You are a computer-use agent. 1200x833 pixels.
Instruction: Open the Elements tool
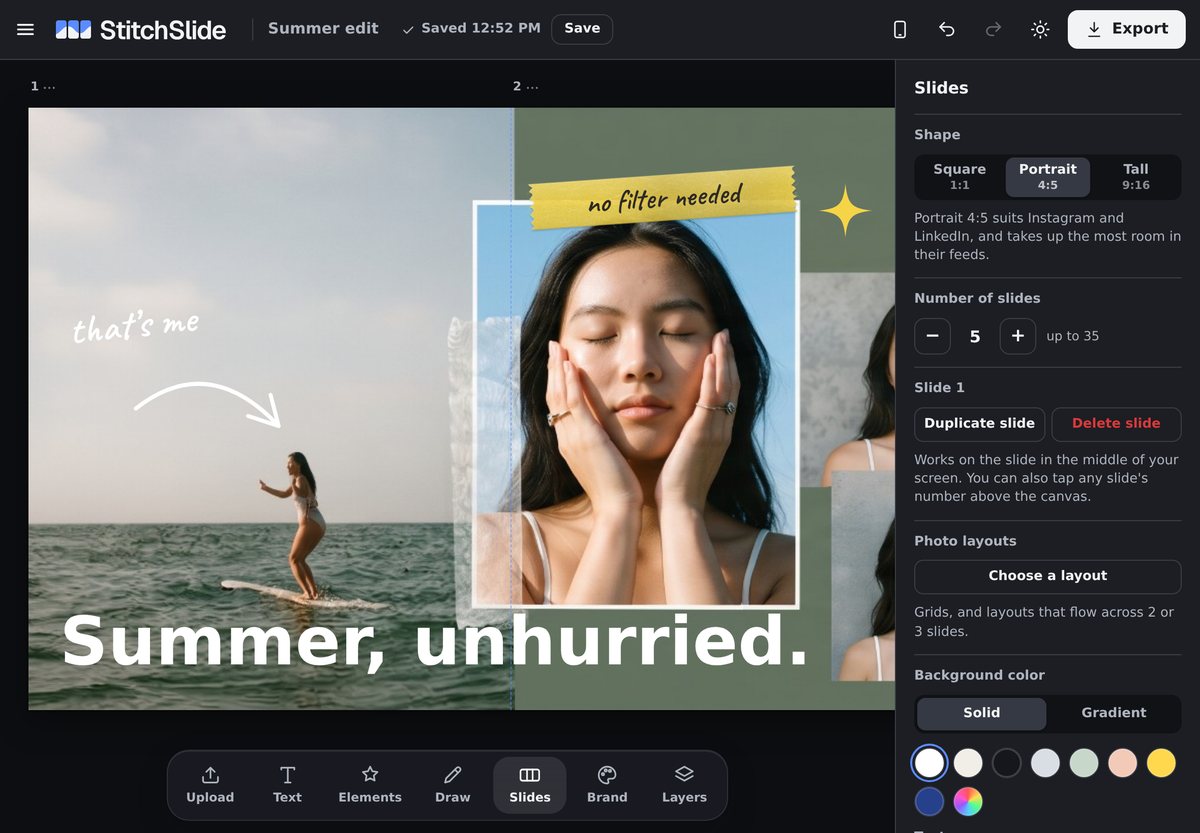(370, 785)
